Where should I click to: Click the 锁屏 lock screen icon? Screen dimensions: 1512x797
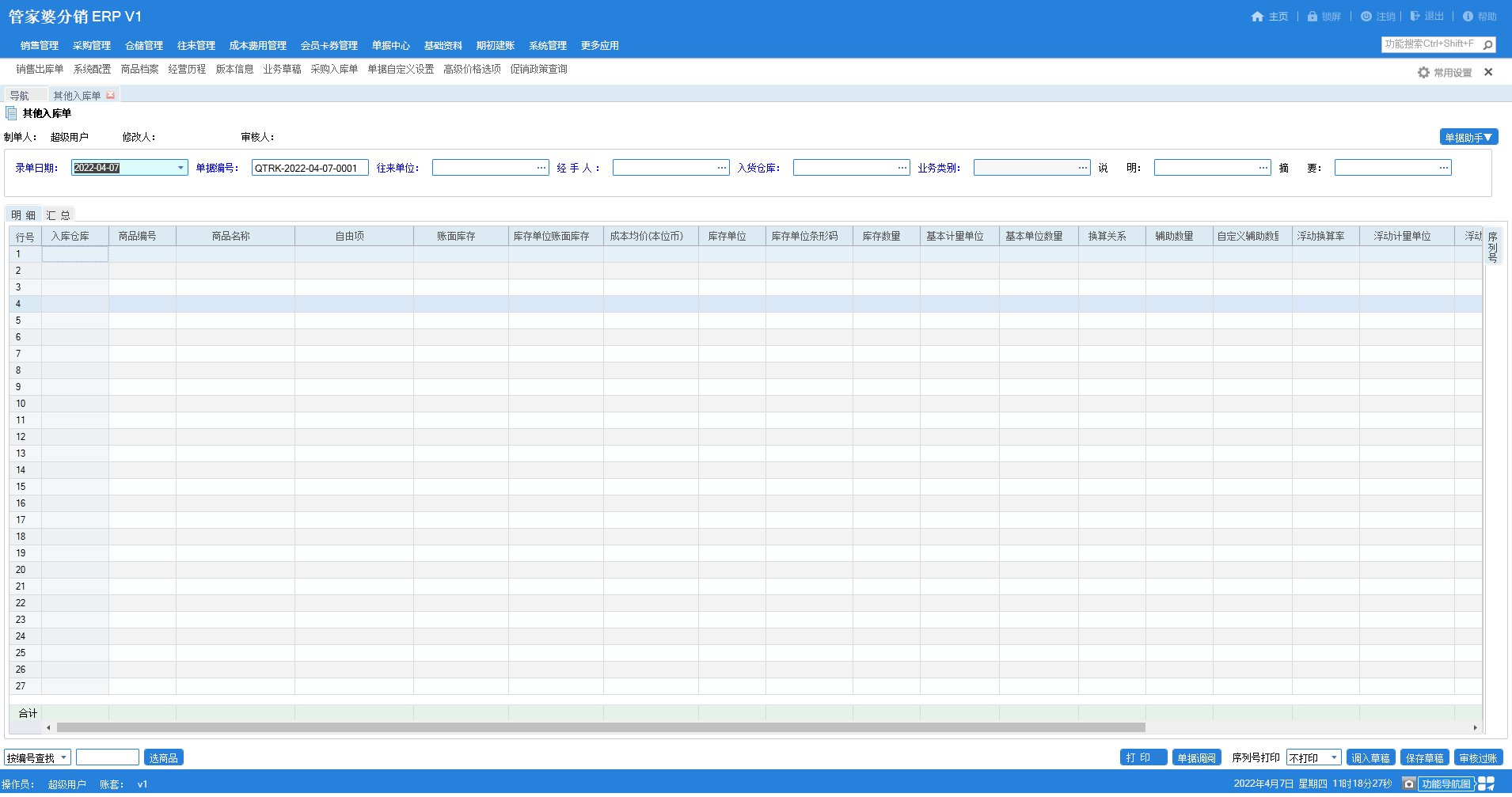(1313, 17)
